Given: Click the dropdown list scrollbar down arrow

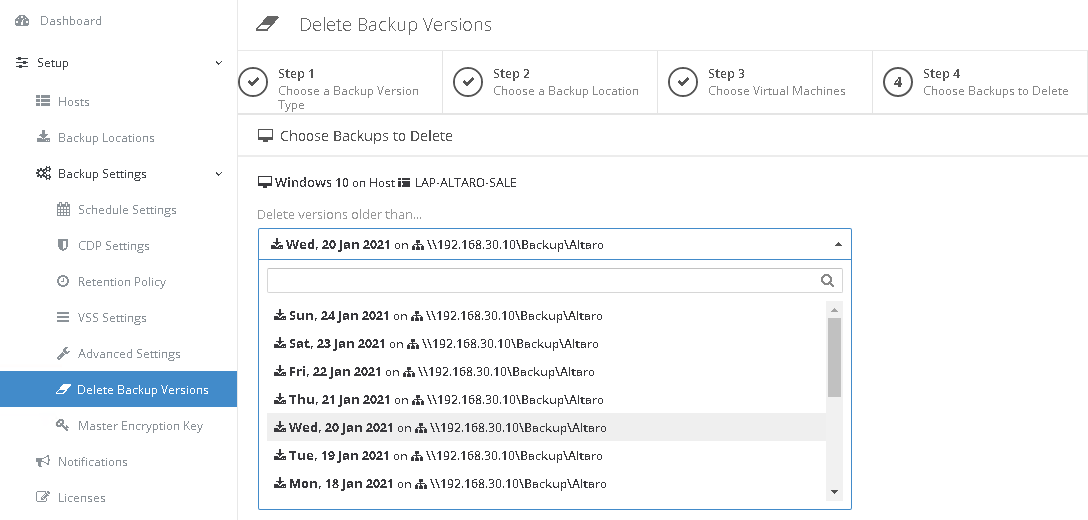Looking at the screenshot, I should click(834, 491).
